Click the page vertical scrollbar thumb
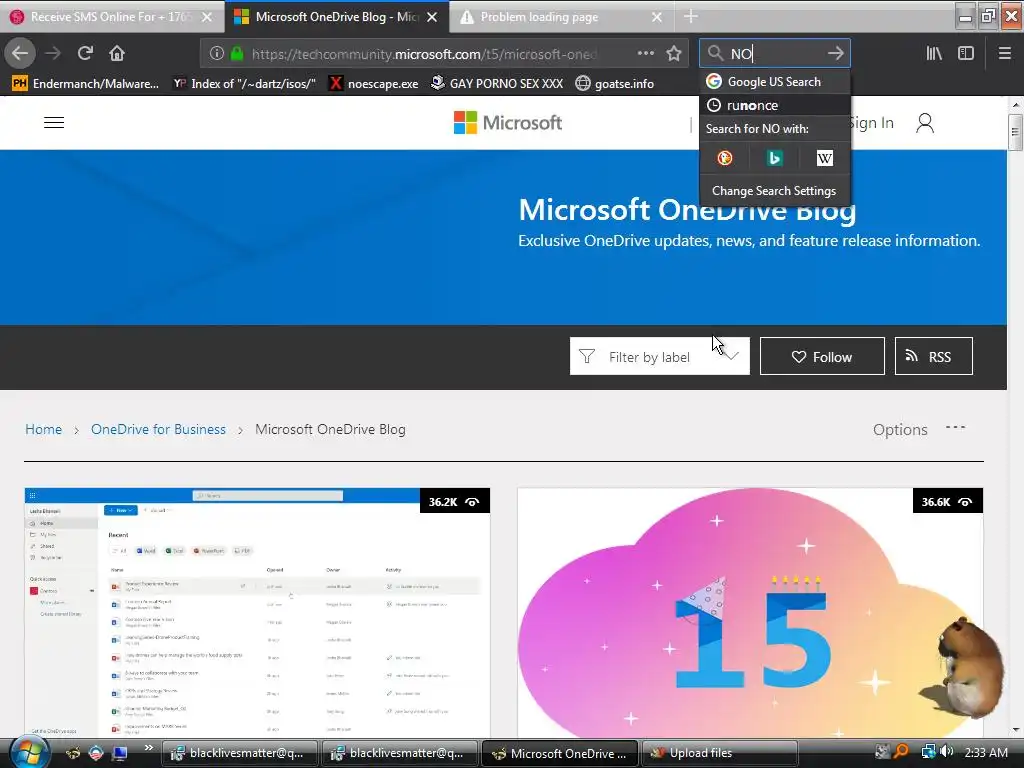 1015,132
